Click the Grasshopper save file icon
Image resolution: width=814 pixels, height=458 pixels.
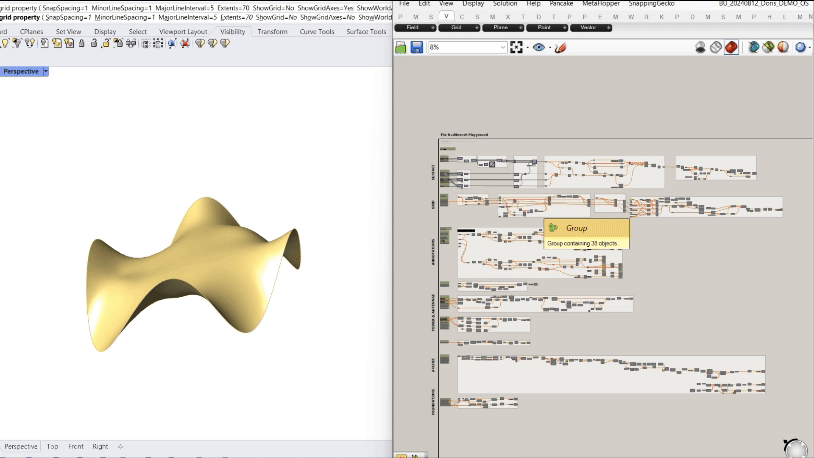[x=416, y=47]
